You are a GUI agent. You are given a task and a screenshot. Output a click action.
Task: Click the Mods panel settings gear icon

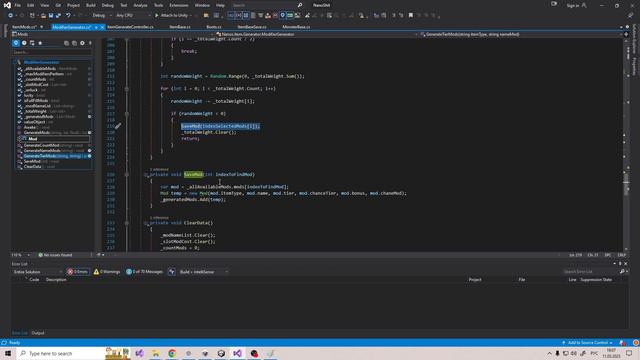82,43
